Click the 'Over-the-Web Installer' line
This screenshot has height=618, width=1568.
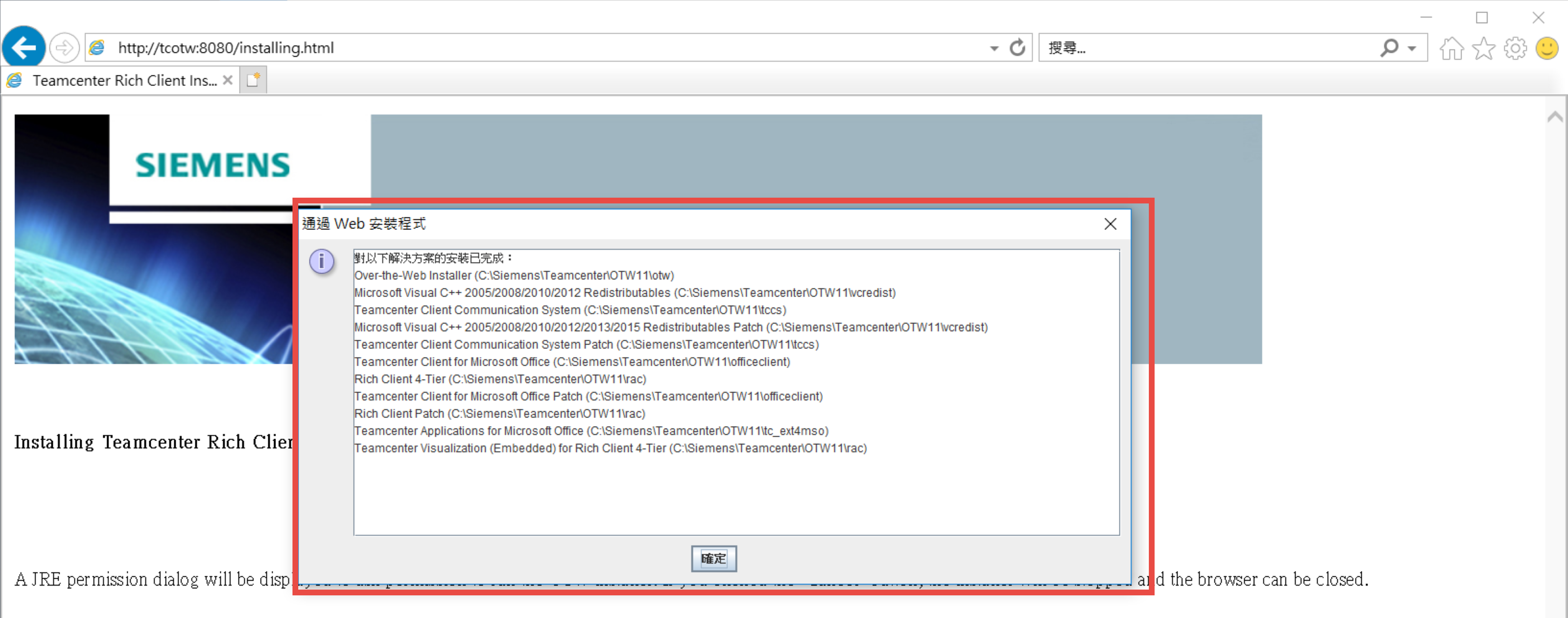(514, 275)
